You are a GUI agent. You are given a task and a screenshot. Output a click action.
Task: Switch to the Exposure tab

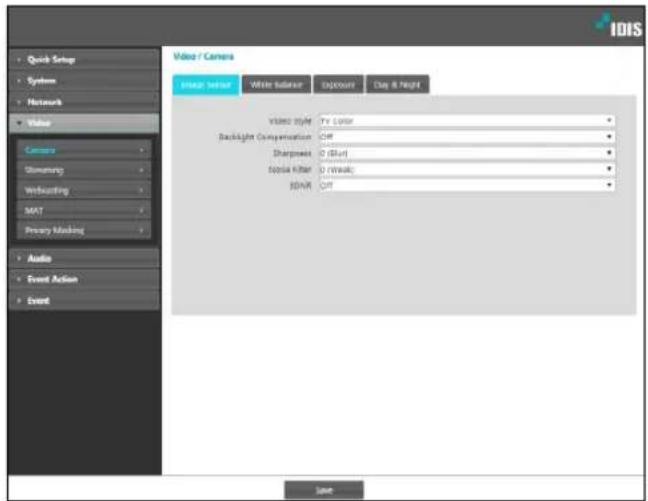click(338, 85)
